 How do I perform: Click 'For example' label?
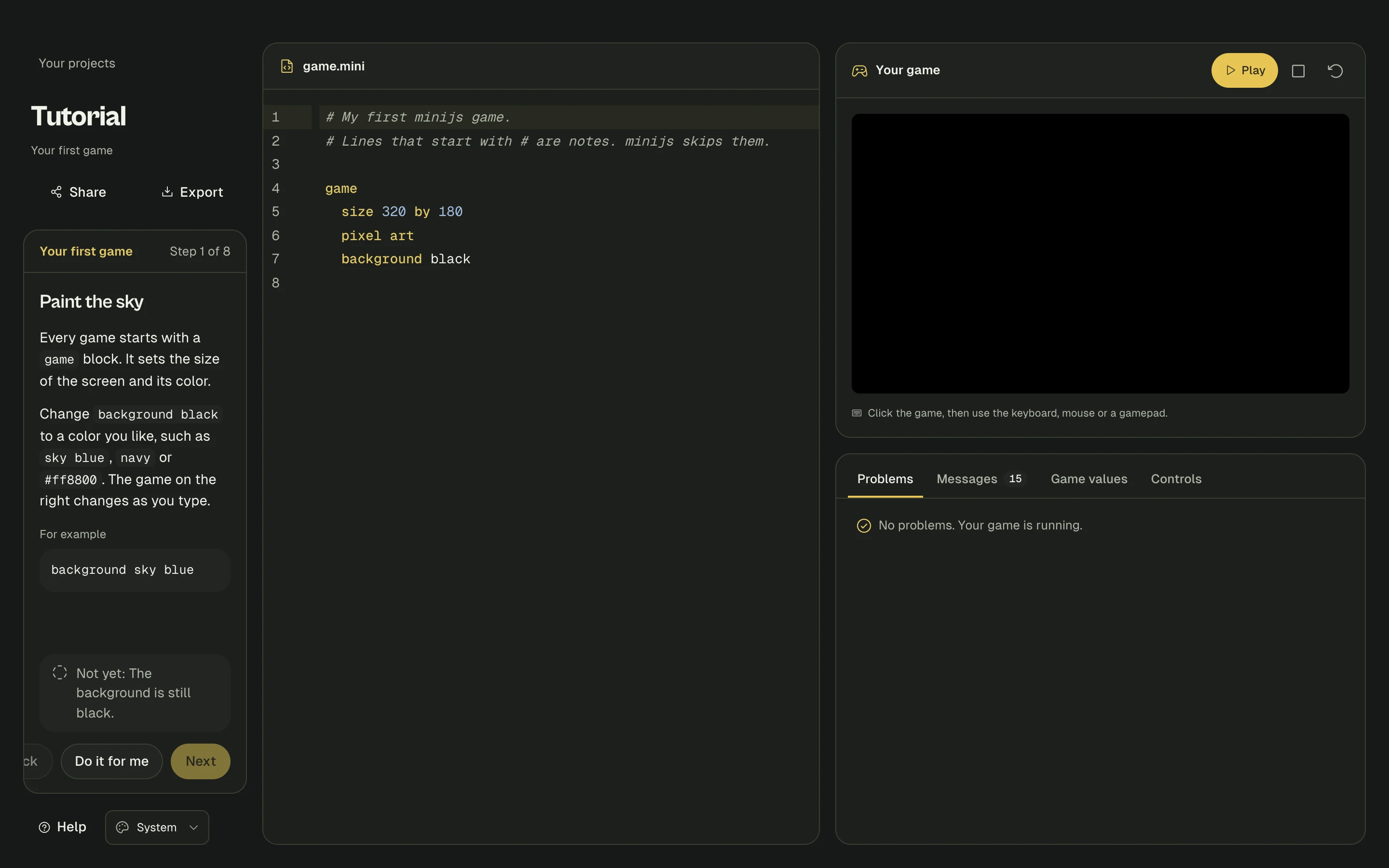(73, 534)
